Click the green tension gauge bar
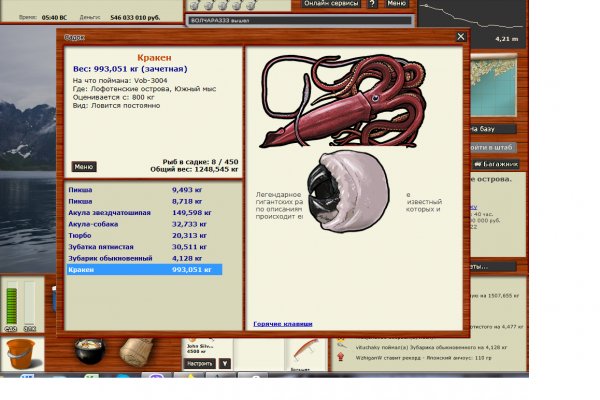 tap(12, 305)
